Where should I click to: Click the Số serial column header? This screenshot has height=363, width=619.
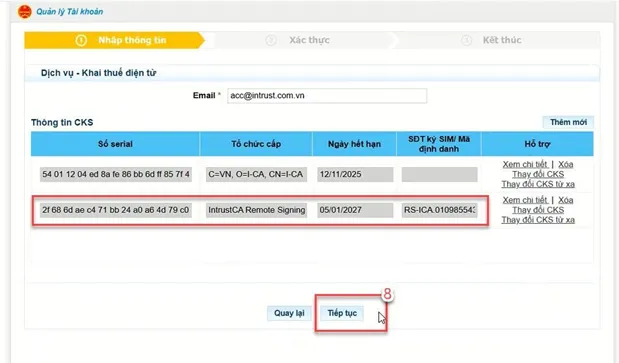[x=115, y=144]
